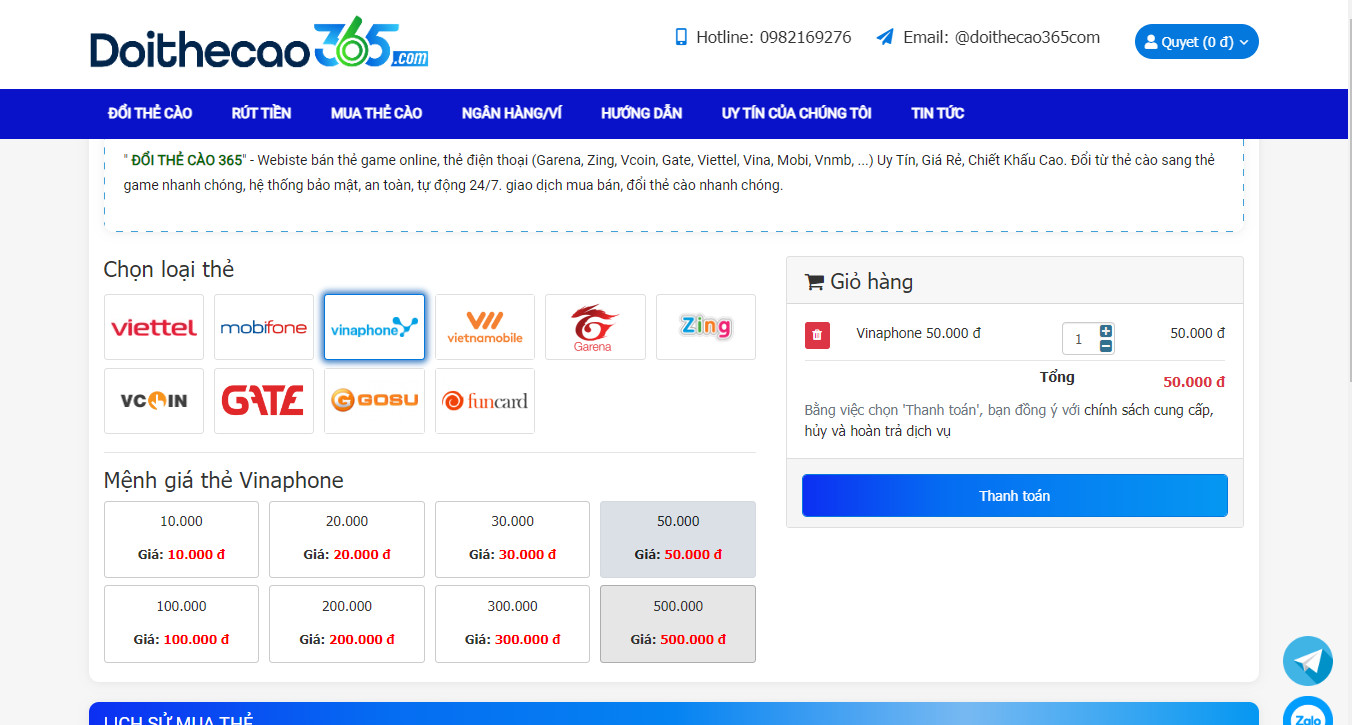Select the Gosu card logo
The width and height of the screenshot is (1352, 725).
[374, 401]
